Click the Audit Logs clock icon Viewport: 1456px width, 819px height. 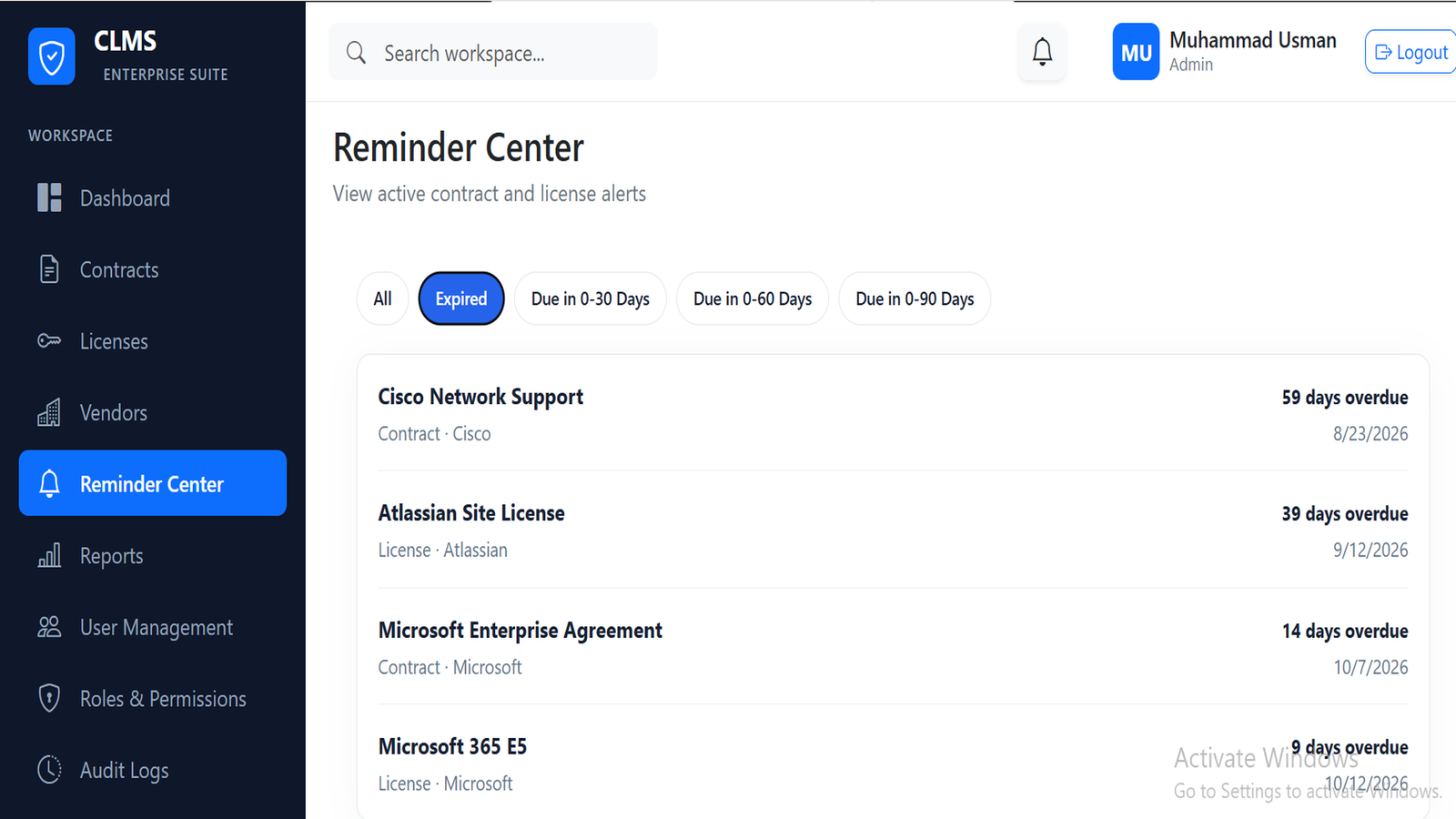(49, 770)
